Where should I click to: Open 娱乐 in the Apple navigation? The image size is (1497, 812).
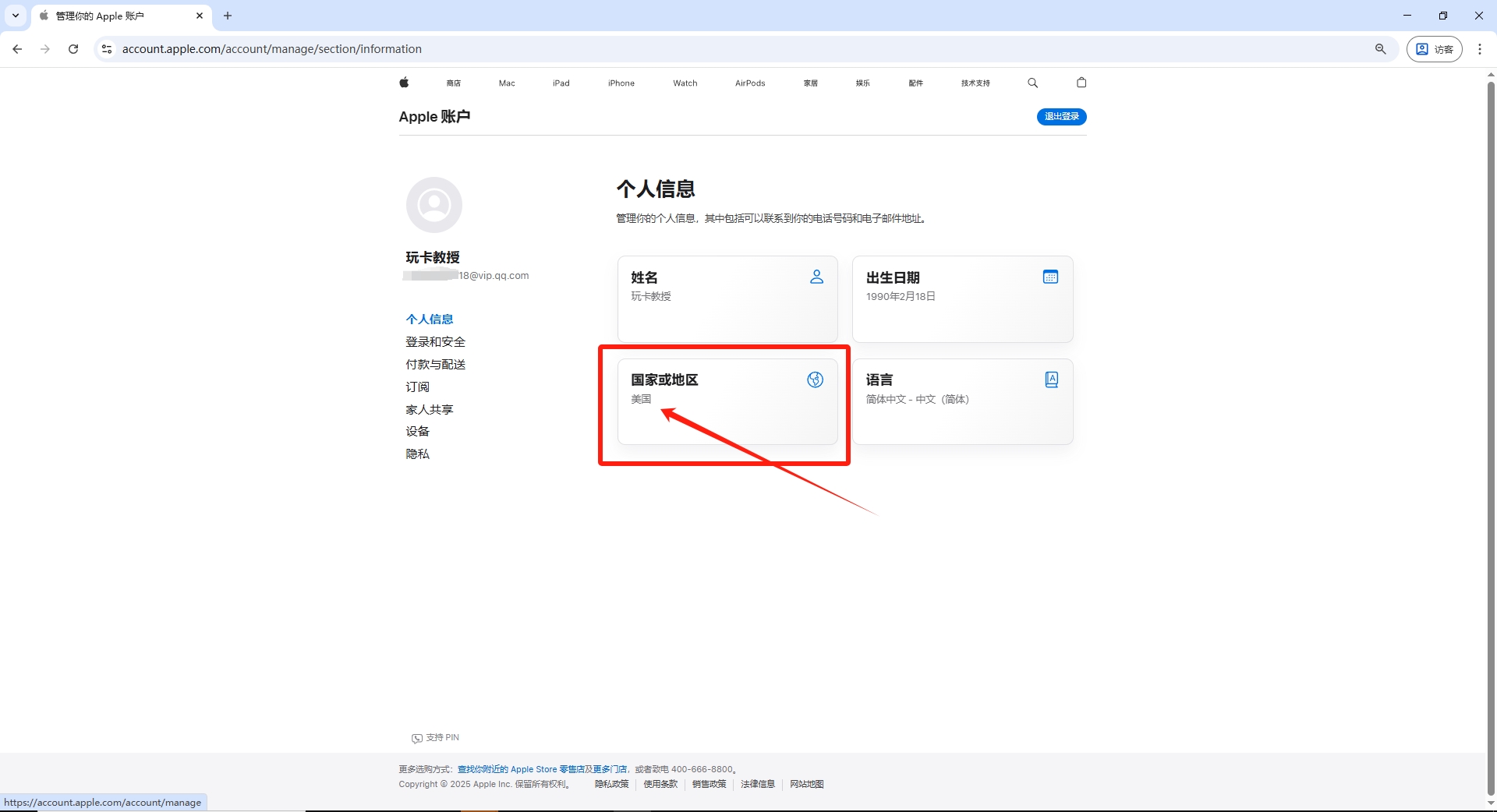(863, 83)
